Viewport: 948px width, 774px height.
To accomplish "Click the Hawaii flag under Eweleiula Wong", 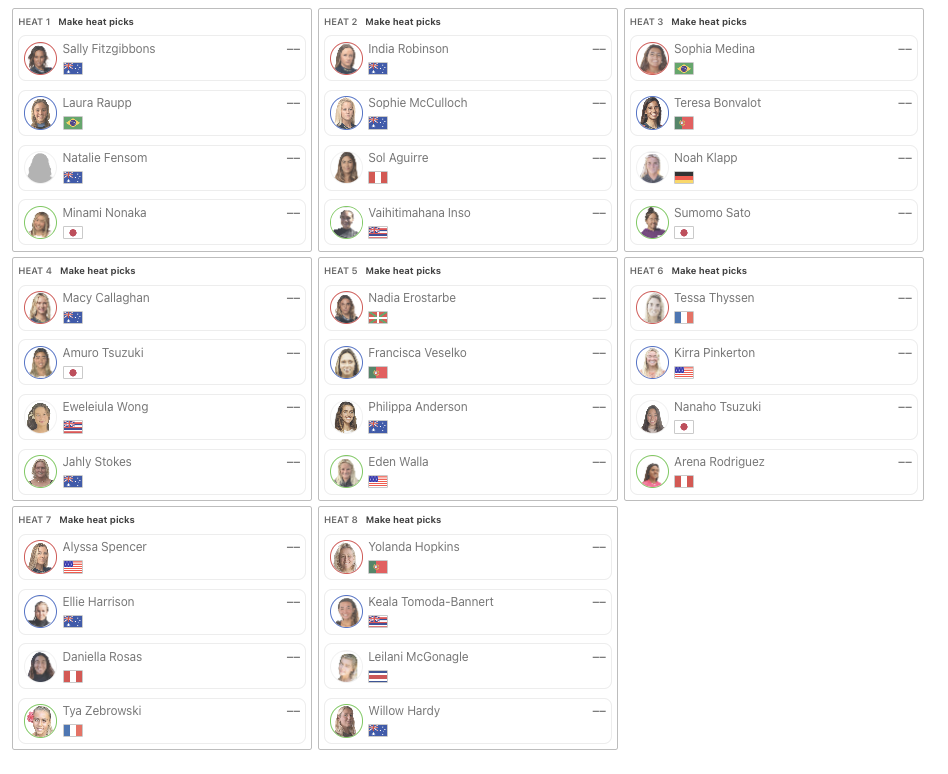I will [73, 427].
